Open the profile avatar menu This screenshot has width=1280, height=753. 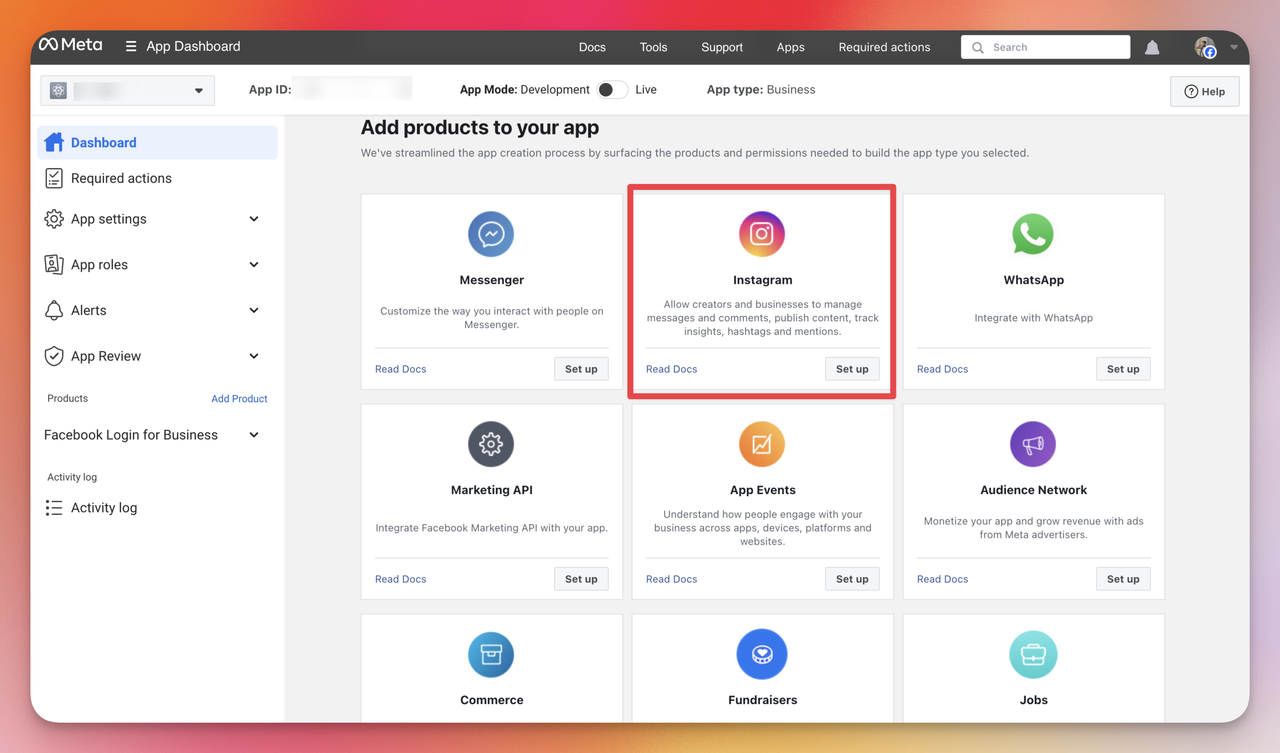coord(1205,47)
